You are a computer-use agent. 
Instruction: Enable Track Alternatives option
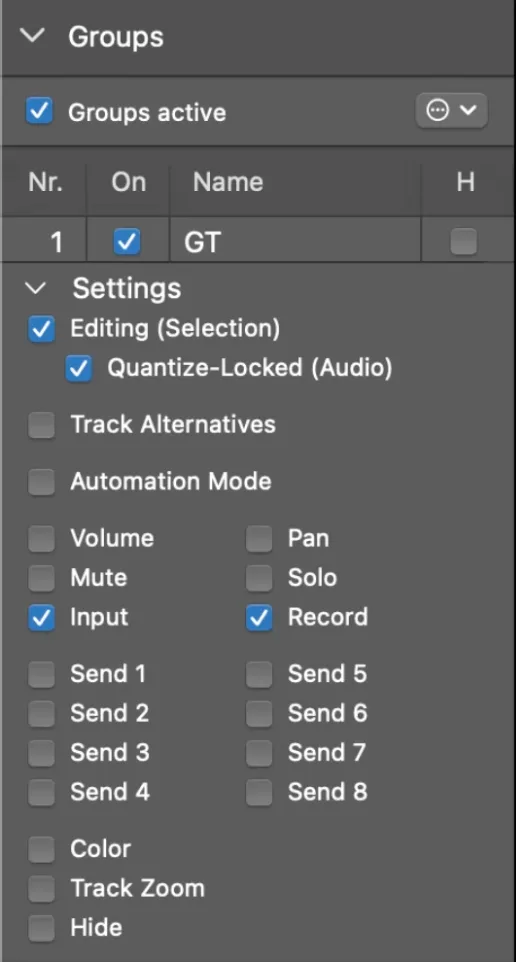(x=41, y=425)
